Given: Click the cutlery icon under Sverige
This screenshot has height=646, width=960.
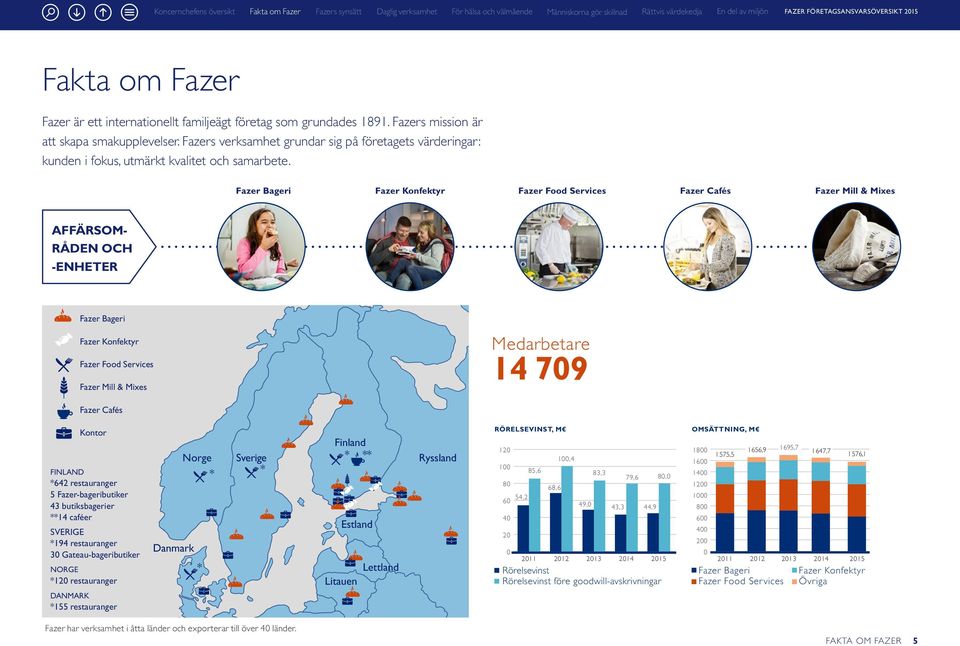Looking at the screenshot, I should click(252, 472).
